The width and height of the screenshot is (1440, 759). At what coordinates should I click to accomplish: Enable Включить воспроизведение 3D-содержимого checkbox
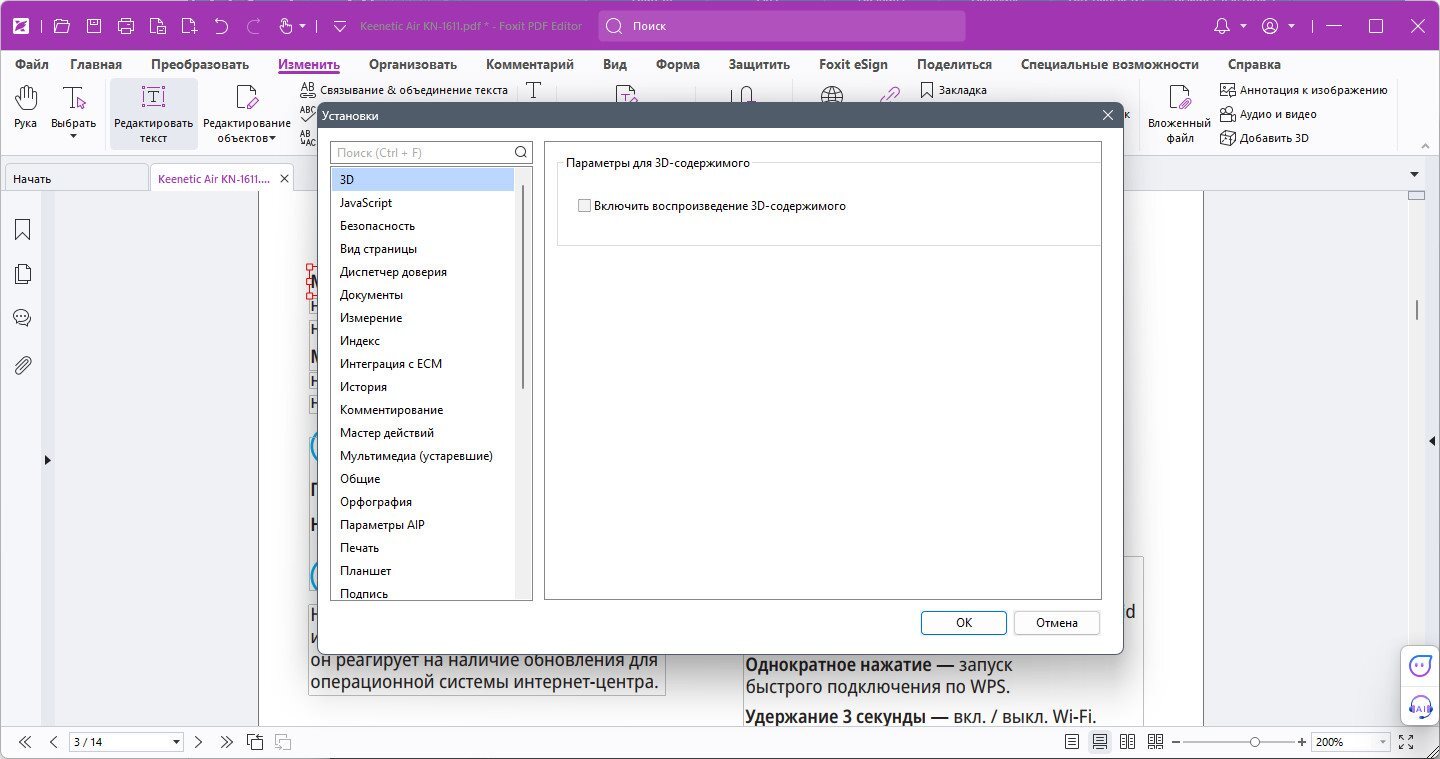[585, 206]
